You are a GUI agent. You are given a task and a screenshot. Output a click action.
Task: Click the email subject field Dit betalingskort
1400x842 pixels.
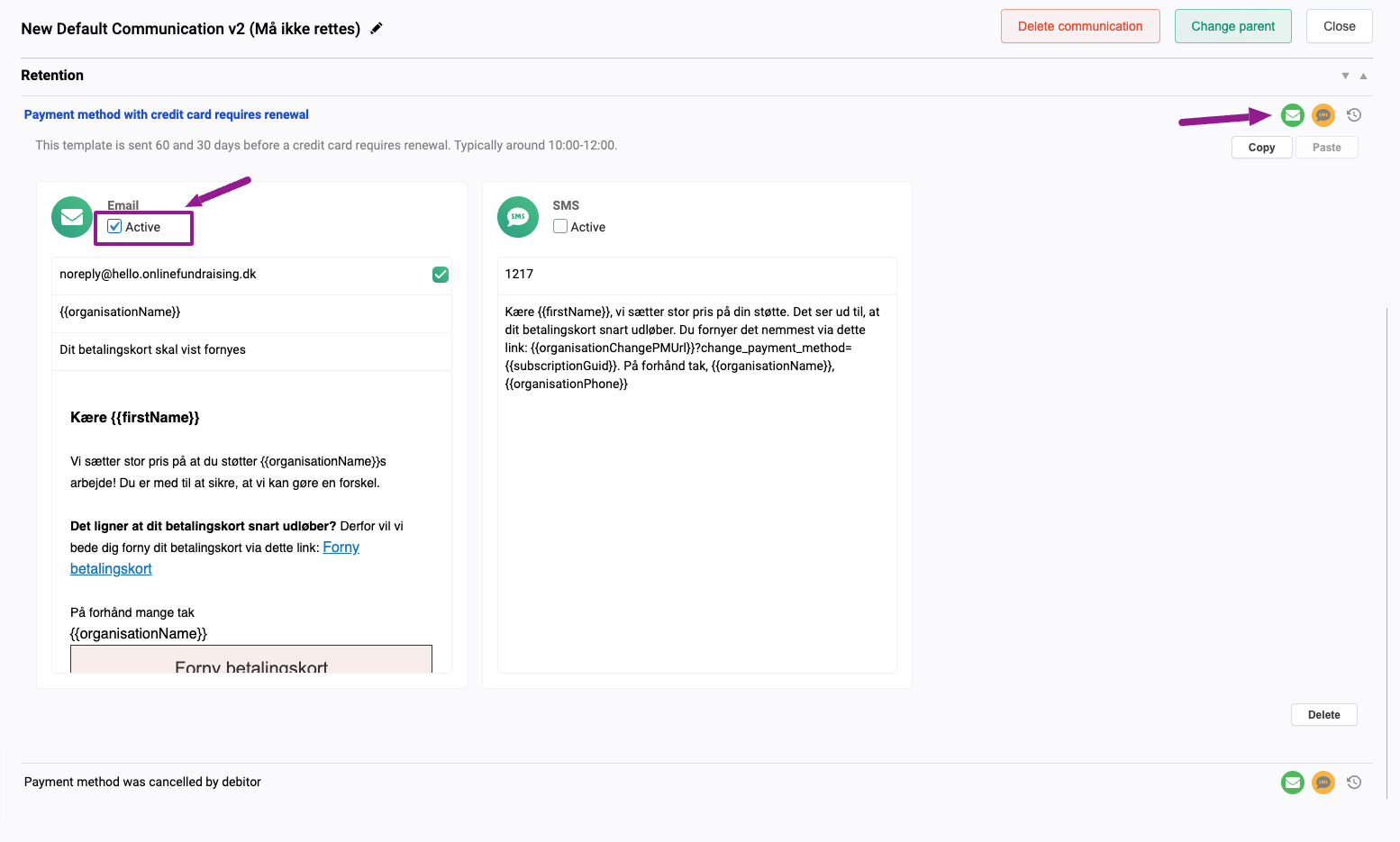tap(251, 350)
